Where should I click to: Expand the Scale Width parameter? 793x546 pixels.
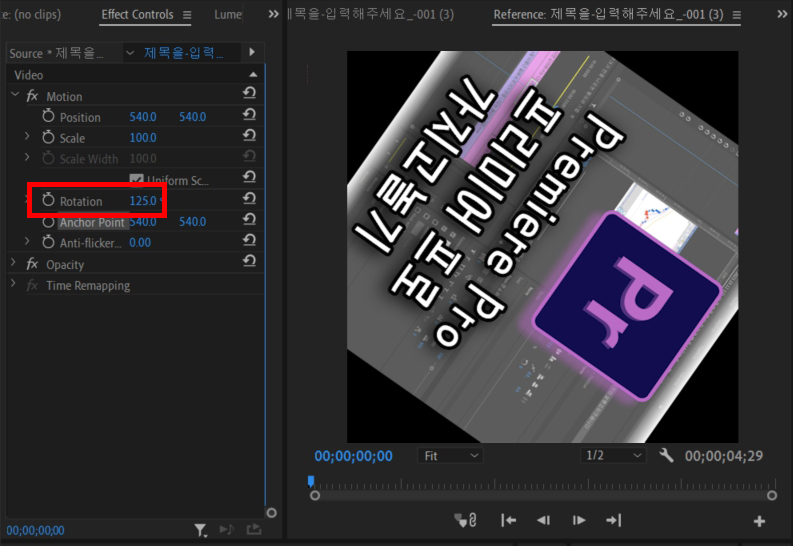pyautogui.click(x=27, y=157)
